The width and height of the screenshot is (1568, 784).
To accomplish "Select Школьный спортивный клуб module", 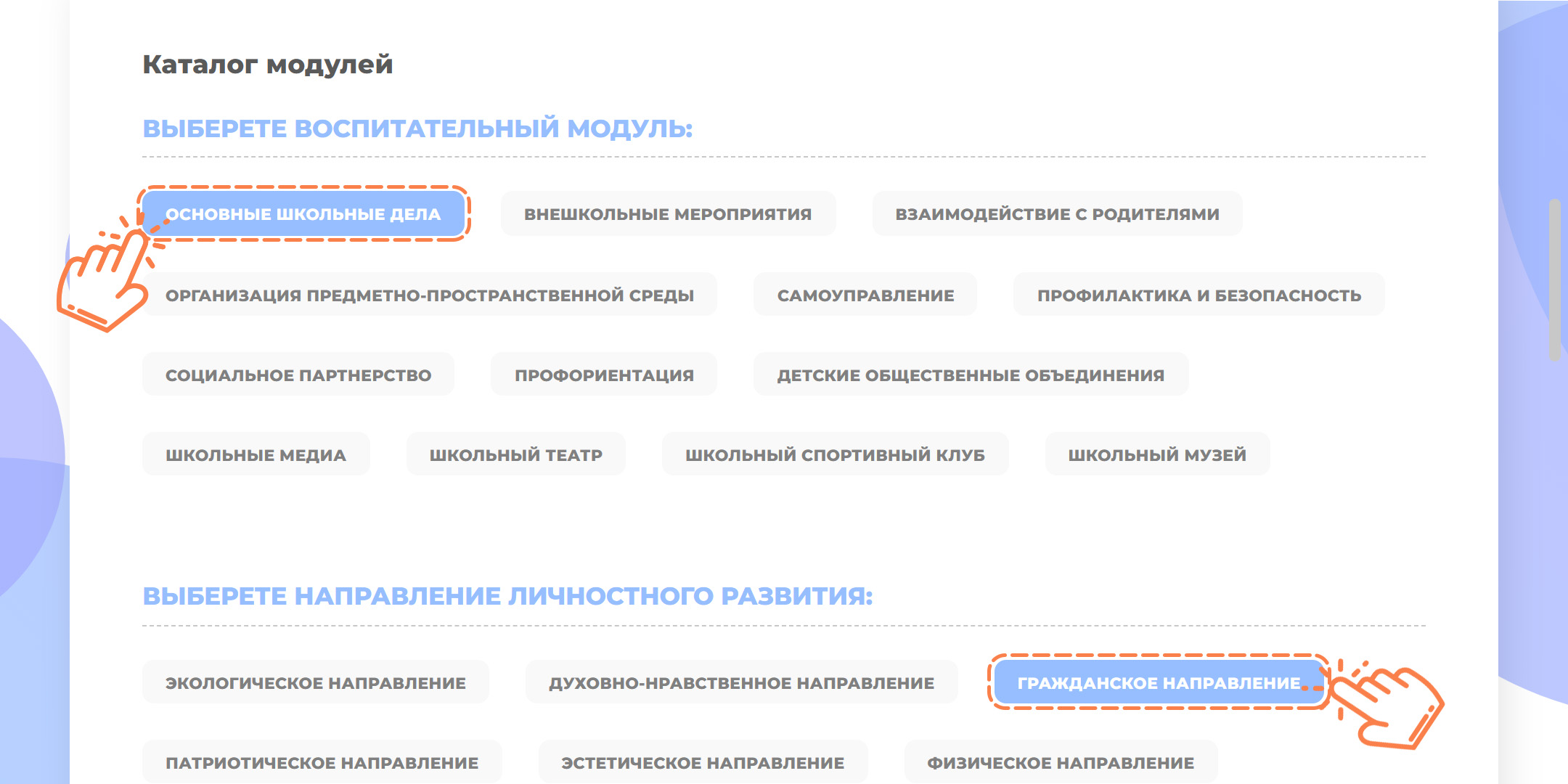I will tap(835, 455).
